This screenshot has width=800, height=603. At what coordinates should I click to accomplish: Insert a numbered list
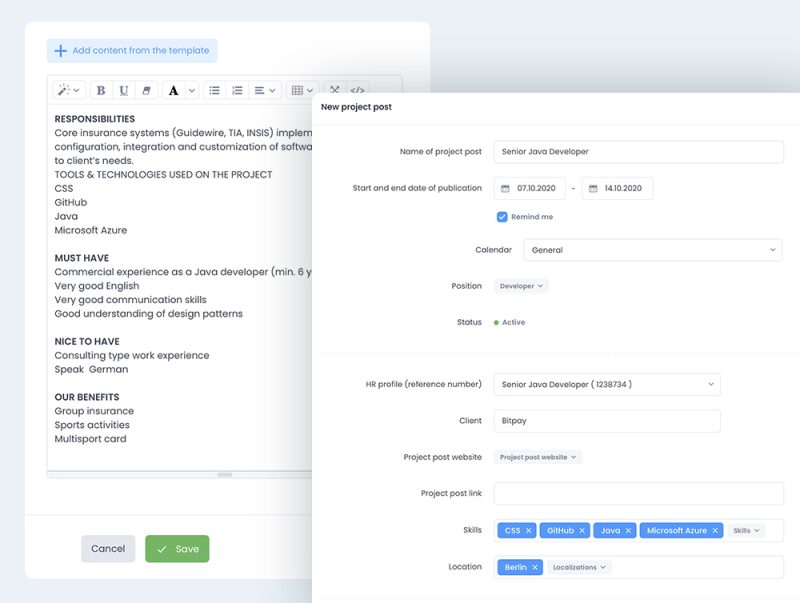point(237,90)
